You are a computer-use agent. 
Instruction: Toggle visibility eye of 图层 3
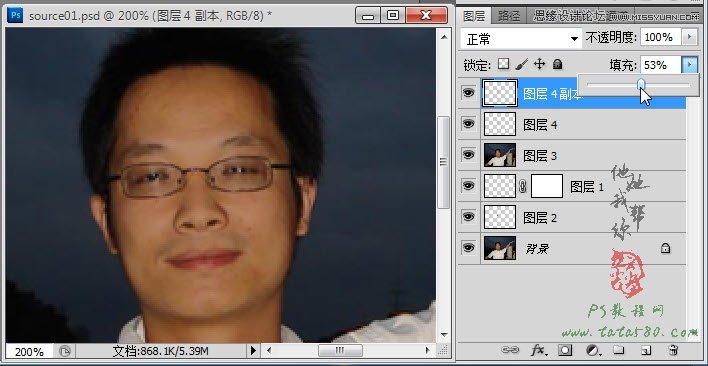[469, 155]
